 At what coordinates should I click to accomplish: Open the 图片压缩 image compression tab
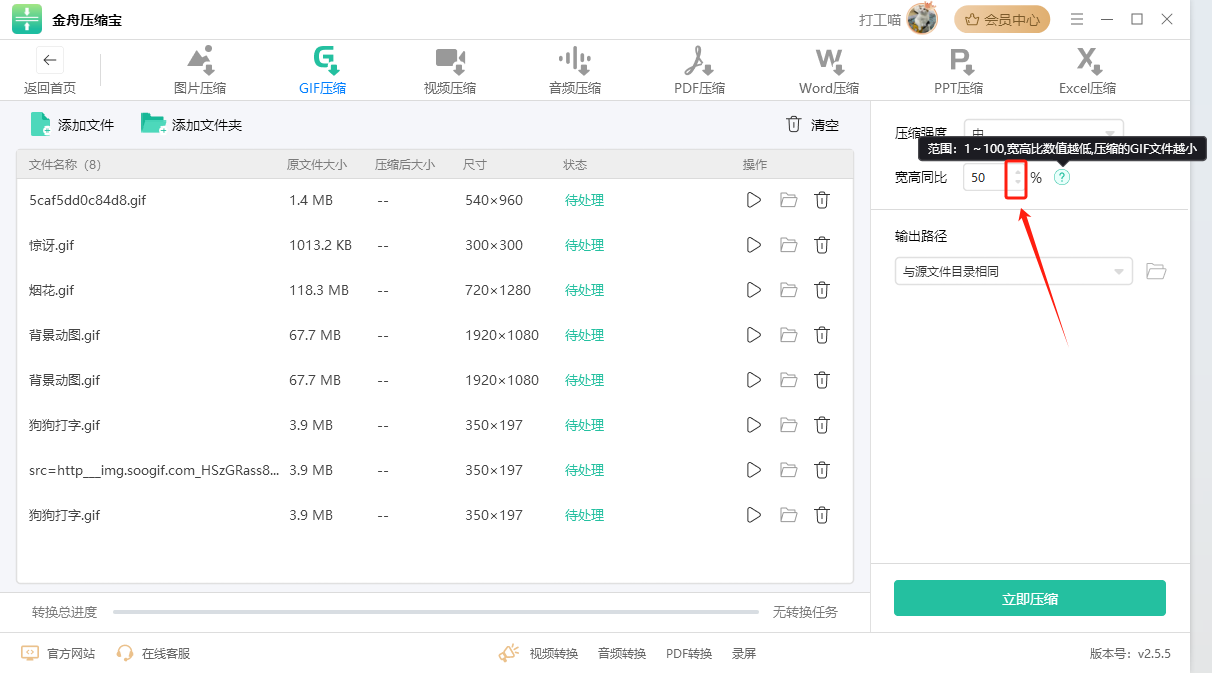click(x=200, y=70)
